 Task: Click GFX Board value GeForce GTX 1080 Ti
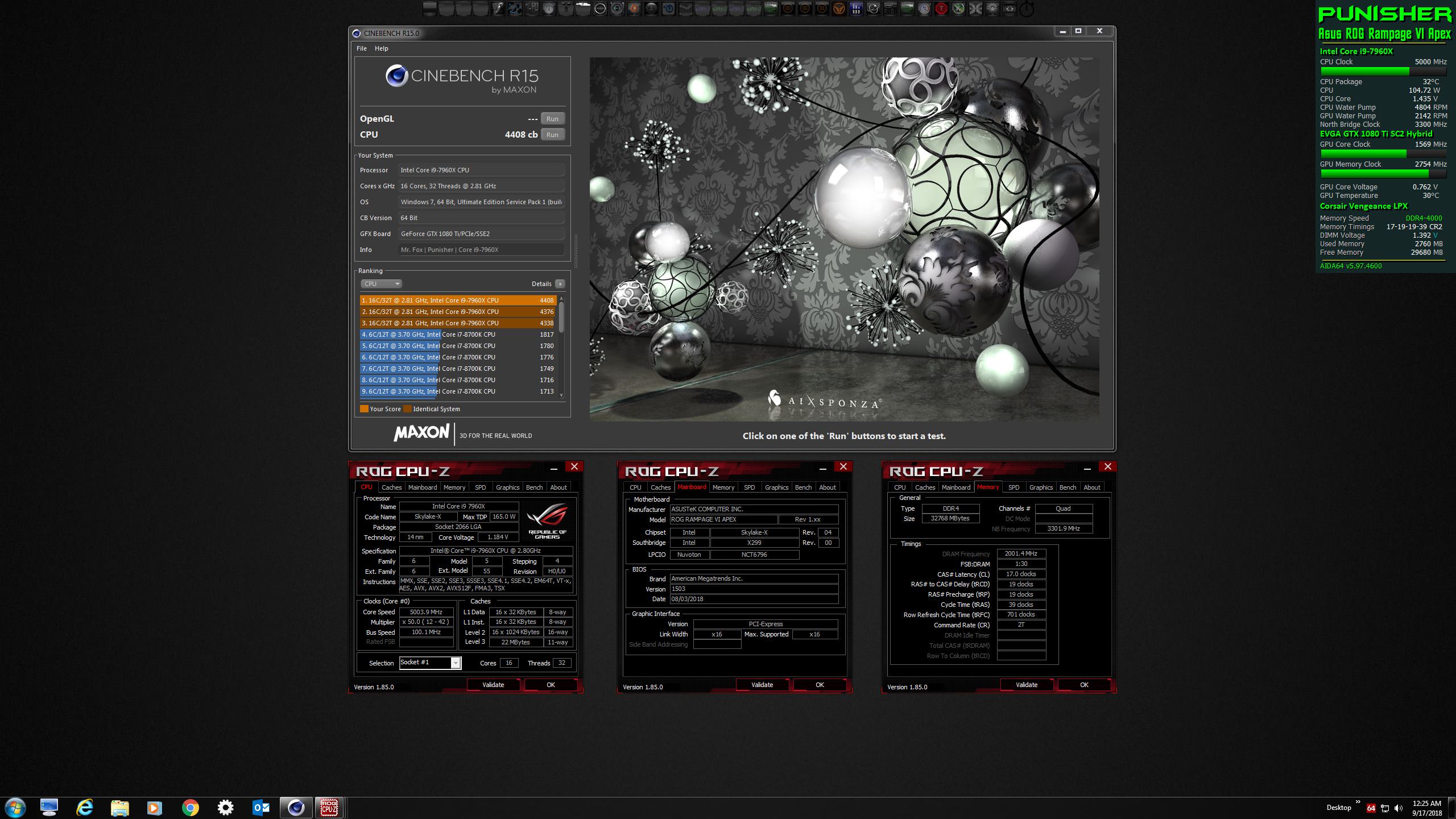pos(481,234)
